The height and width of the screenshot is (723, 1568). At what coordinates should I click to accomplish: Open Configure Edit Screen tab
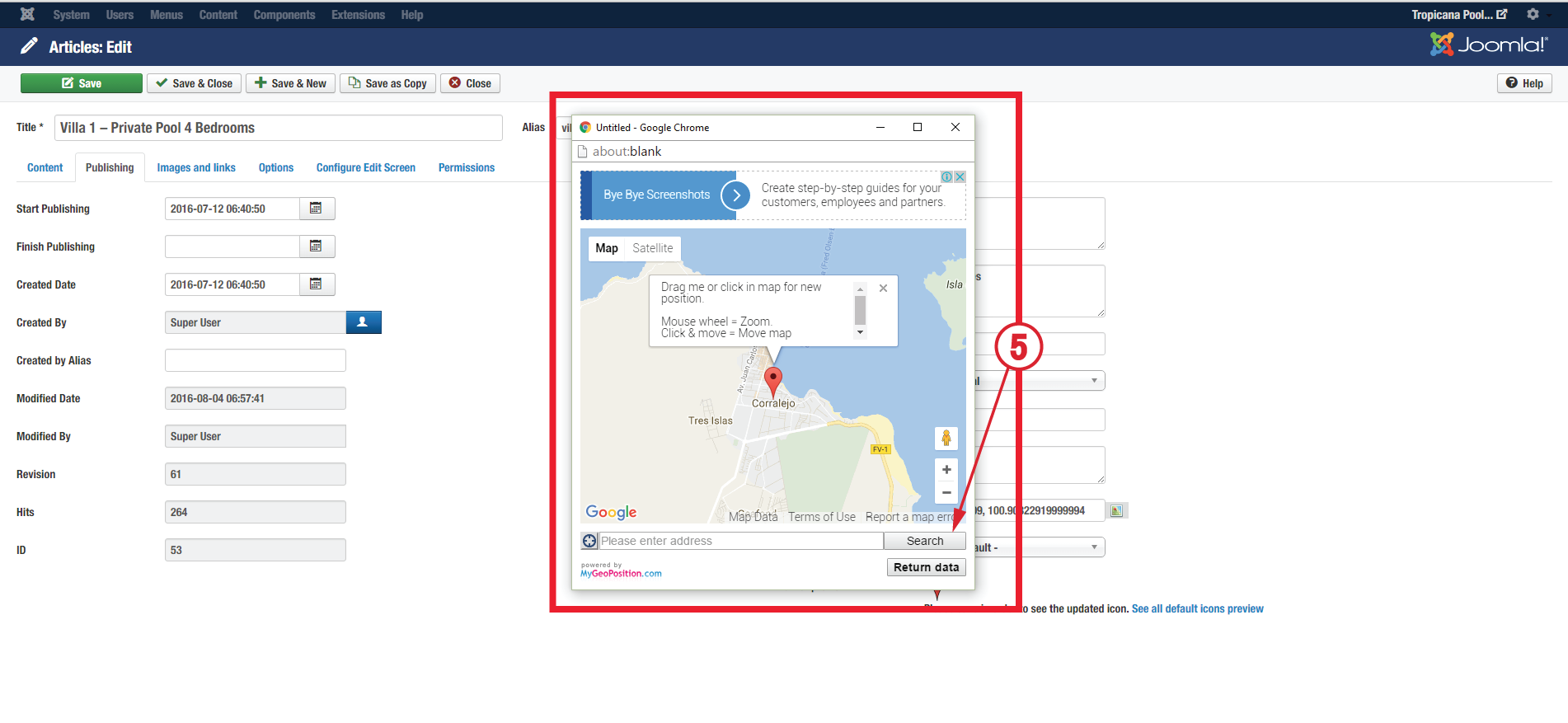pos(366,167)
